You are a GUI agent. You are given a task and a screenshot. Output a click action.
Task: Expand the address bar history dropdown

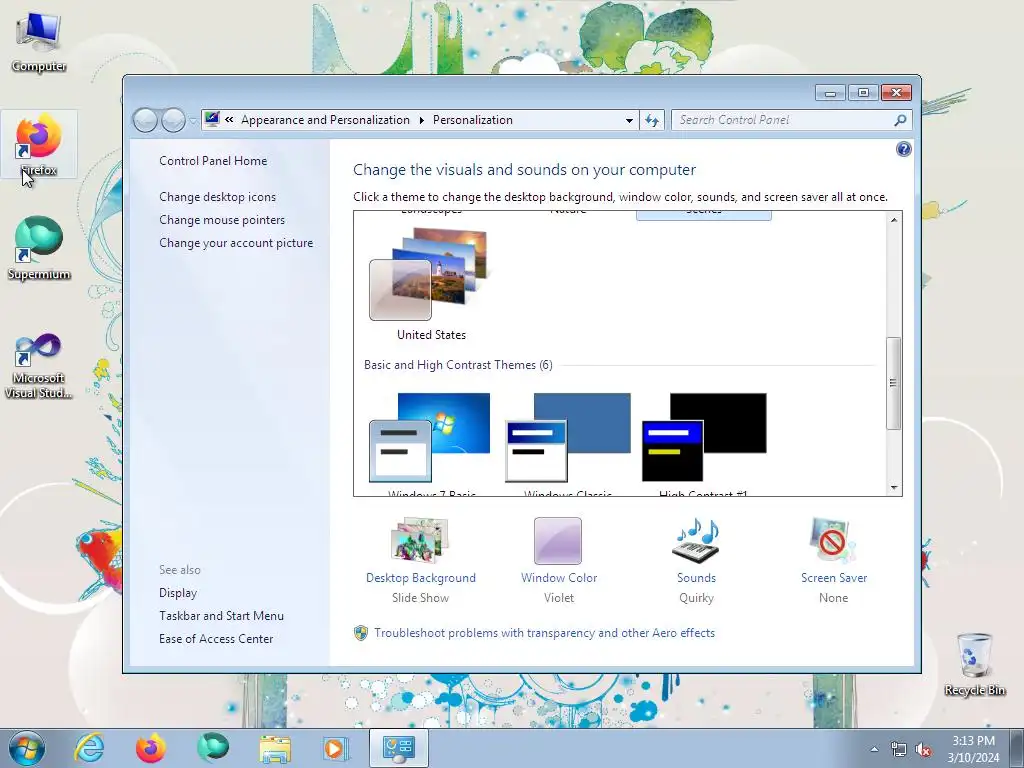click(629, 120)
